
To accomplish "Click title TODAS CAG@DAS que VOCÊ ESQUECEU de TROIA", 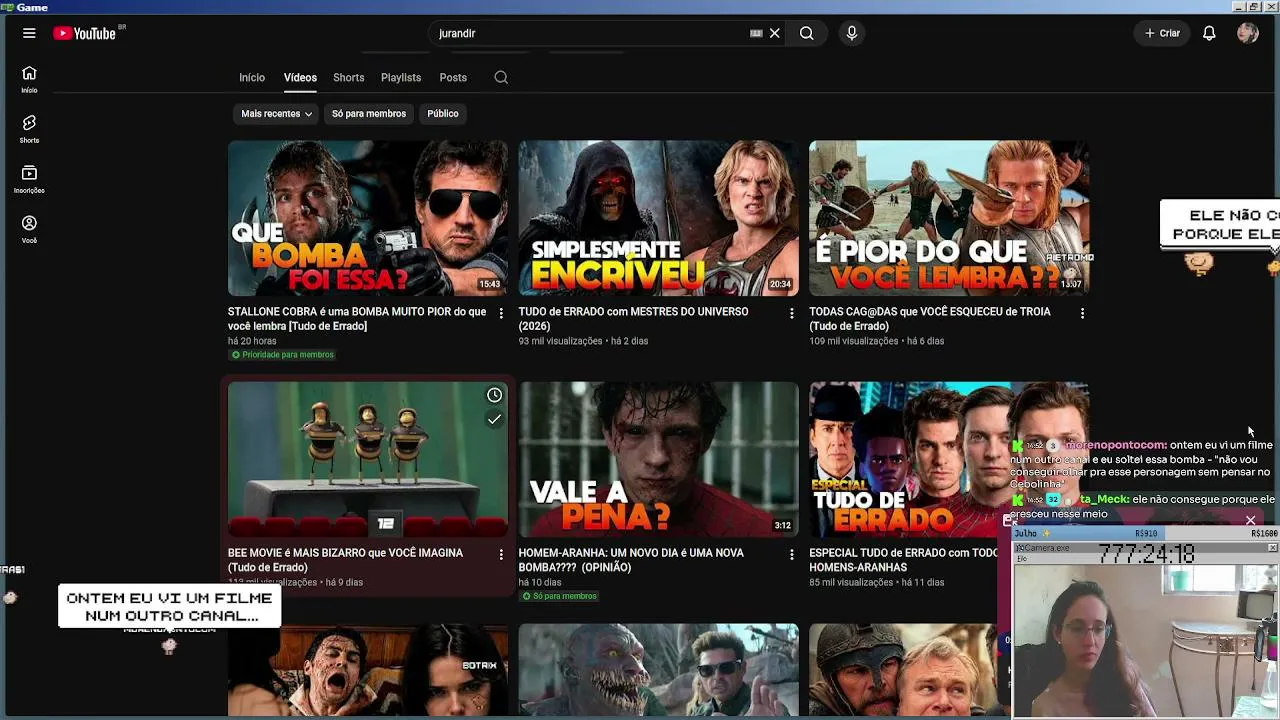I will click(x=930, y=319).
